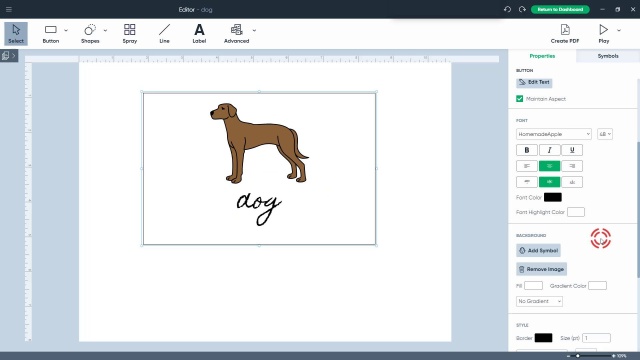Select the Line tool
The image size is (640, 360).
pyautogui.click(x=164, y=33)
